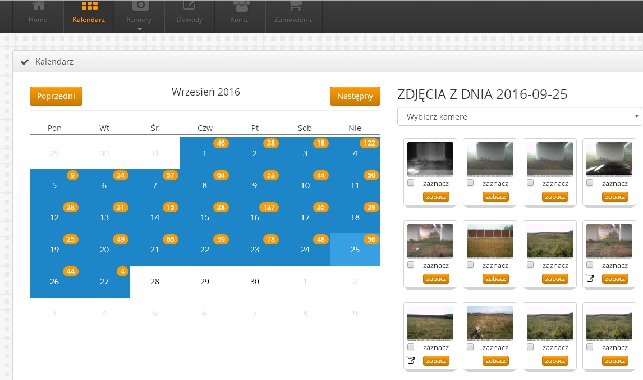Click the Wrzesień 2016 month title
The image size is (643, 380).
205,92
